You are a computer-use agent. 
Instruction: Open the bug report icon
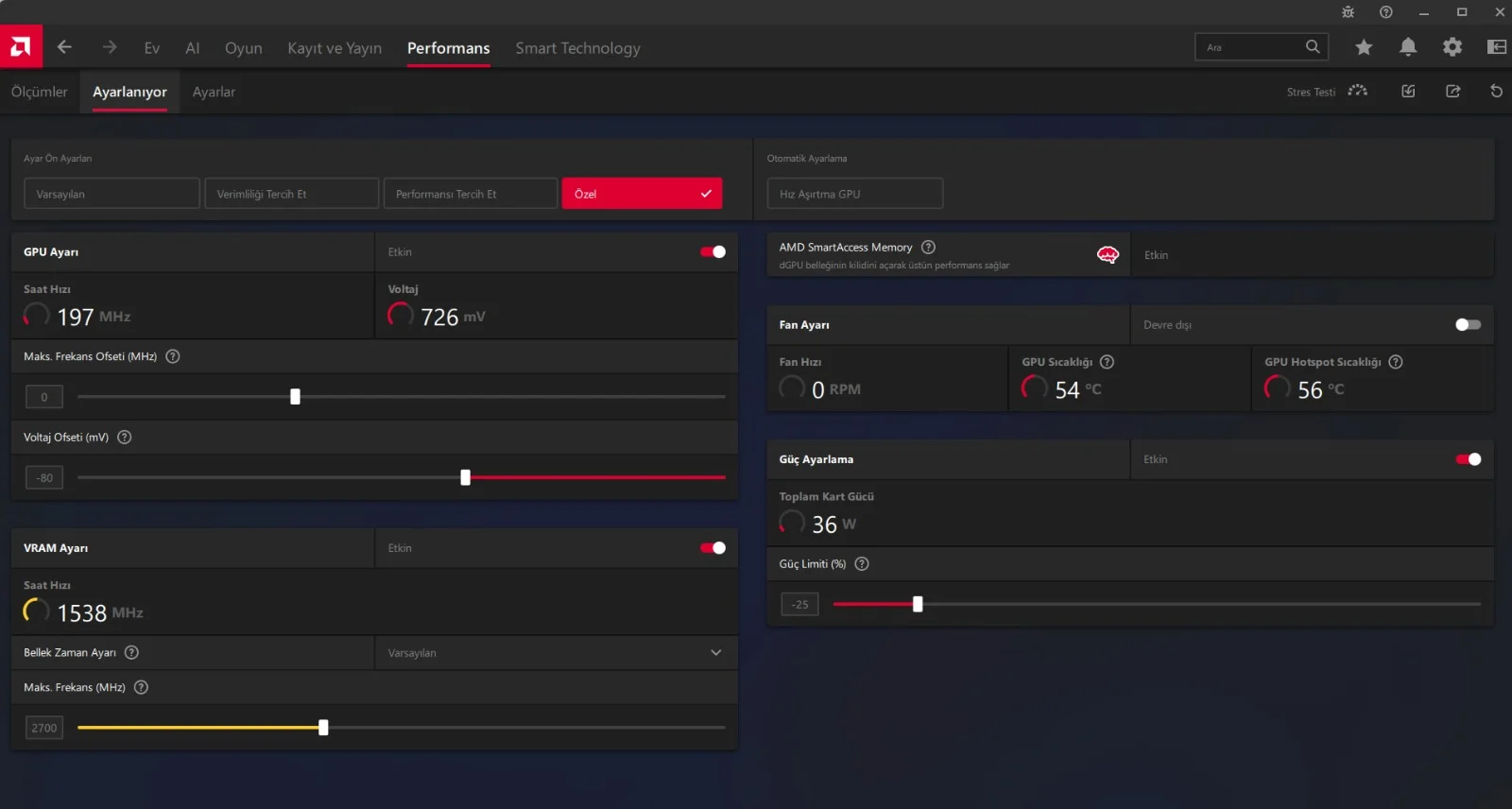click(1348, 12)
